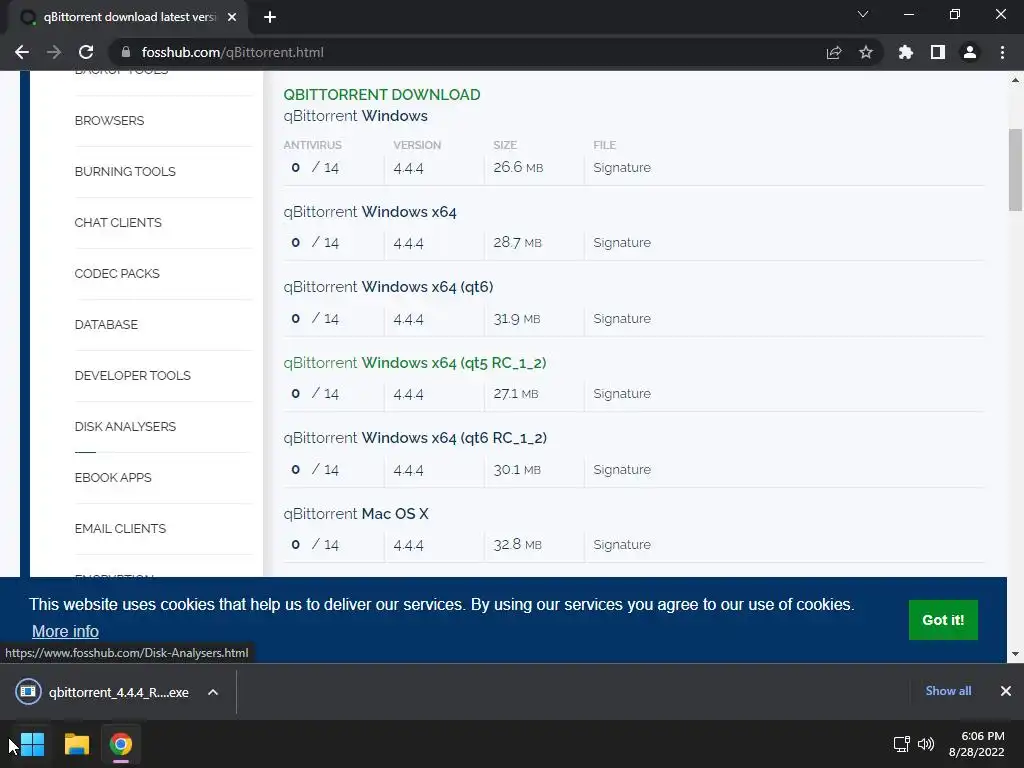Open Signature for the 31.9 MB file
The width and height of the screenshot is (1024, 768).
pyautogui.click(x=622, y=319)
